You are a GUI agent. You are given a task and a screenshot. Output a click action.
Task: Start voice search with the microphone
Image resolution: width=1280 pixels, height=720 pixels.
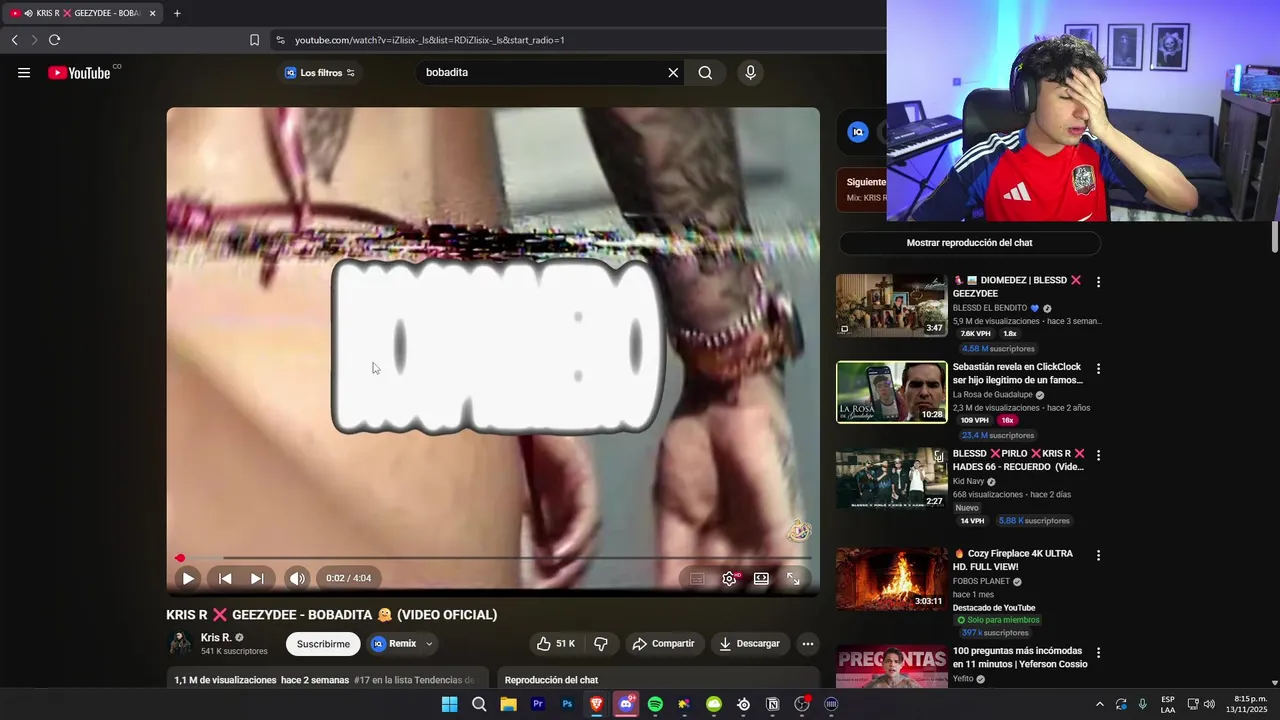pyautogui.click(x=750, y=72)
